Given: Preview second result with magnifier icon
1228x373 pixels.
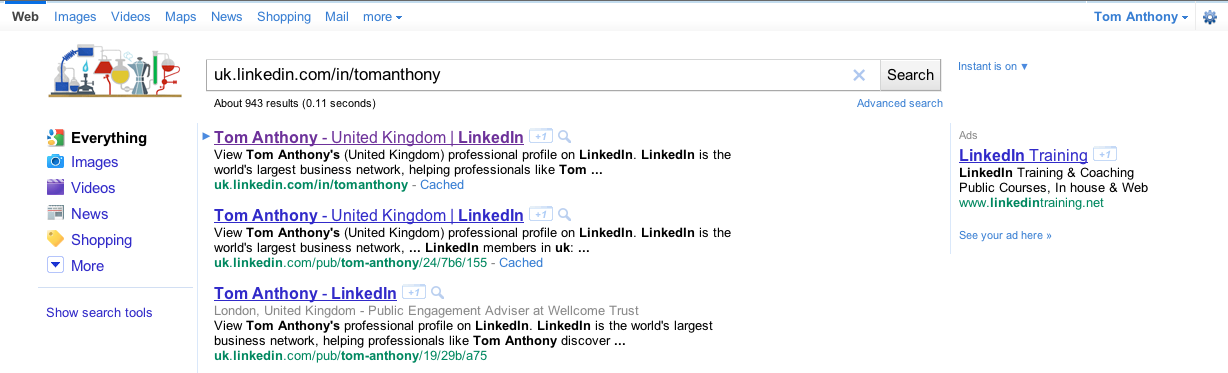Looking at the screenshot, I should 564,214.
